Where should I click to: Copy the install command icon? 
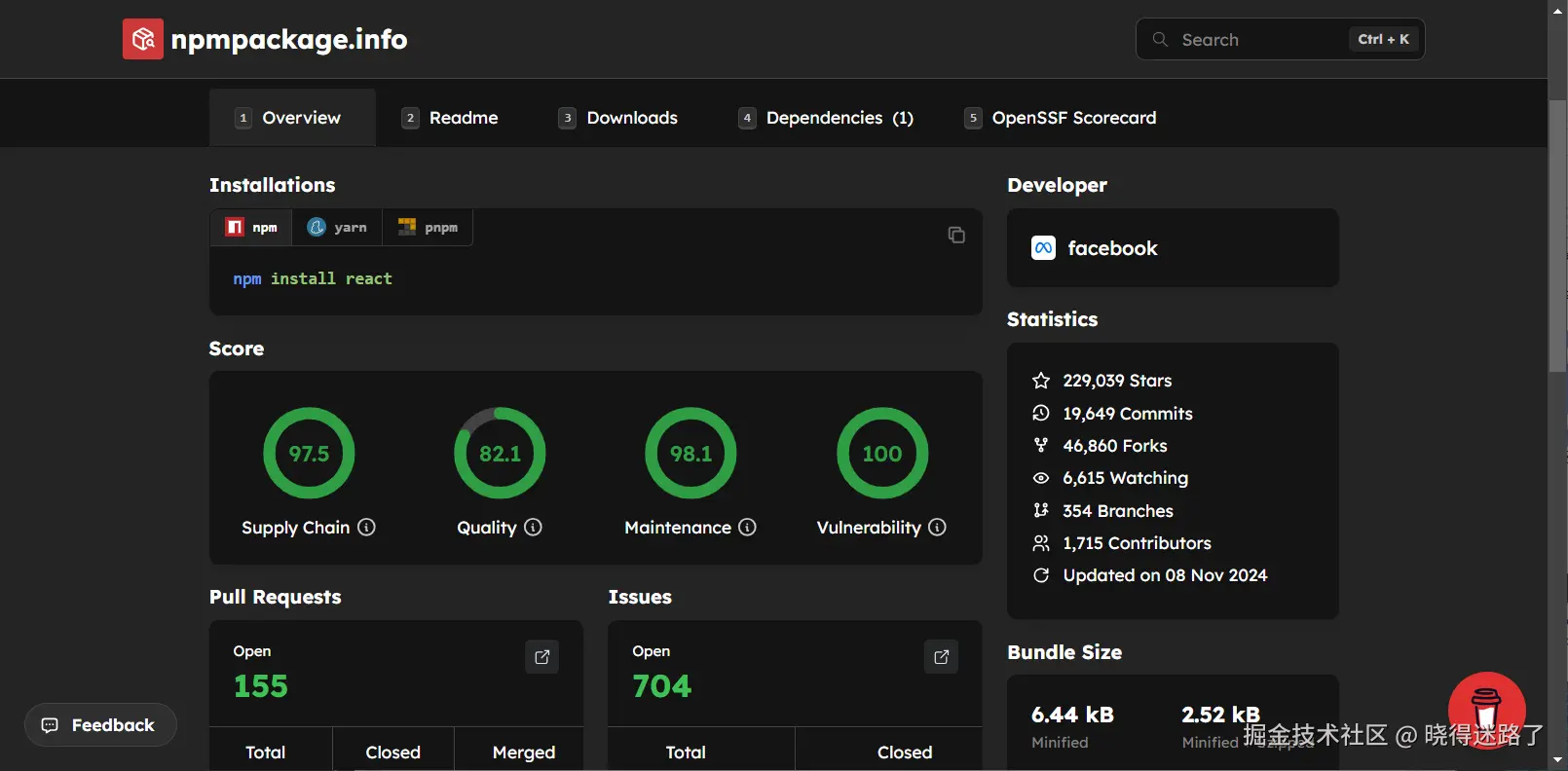coord(956,235)
